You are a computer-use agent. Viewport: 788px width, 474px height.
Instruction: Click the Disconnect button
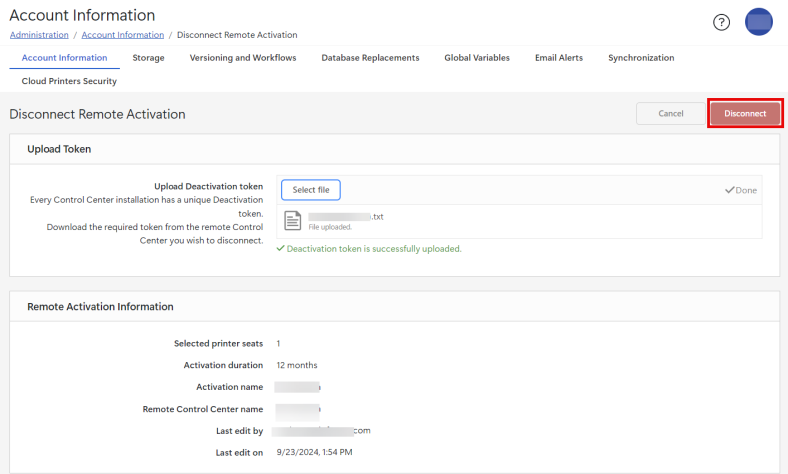coord(745,114)
